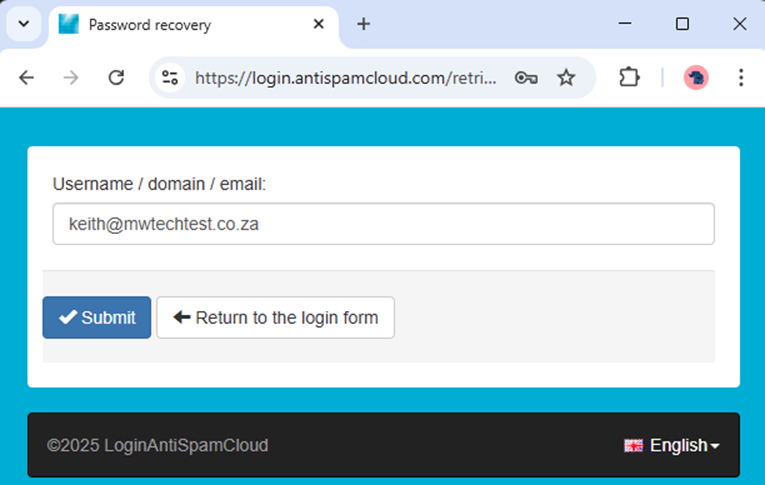The image size is (765, 485).
Task: Open the password manager key icon
Action: [x=526, y=78]
